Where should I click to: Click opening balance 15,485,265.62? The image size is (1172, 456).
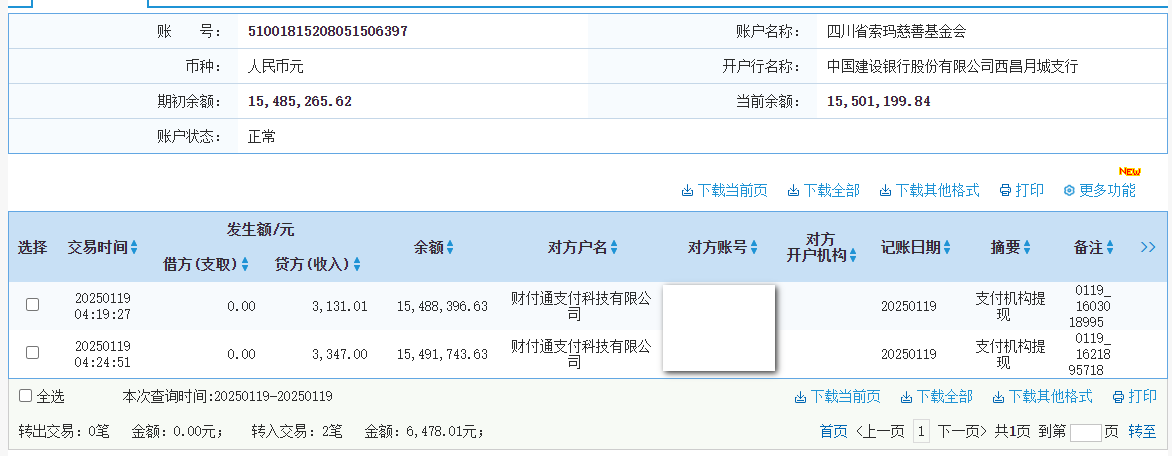[x=299, y=101]
